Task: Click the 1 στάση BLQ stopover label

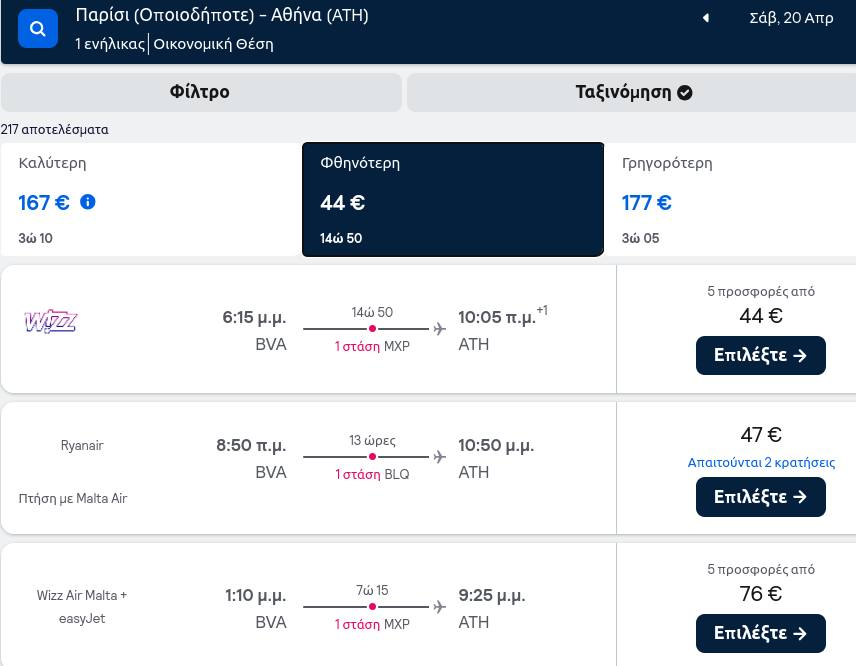Action: point(372,474)
